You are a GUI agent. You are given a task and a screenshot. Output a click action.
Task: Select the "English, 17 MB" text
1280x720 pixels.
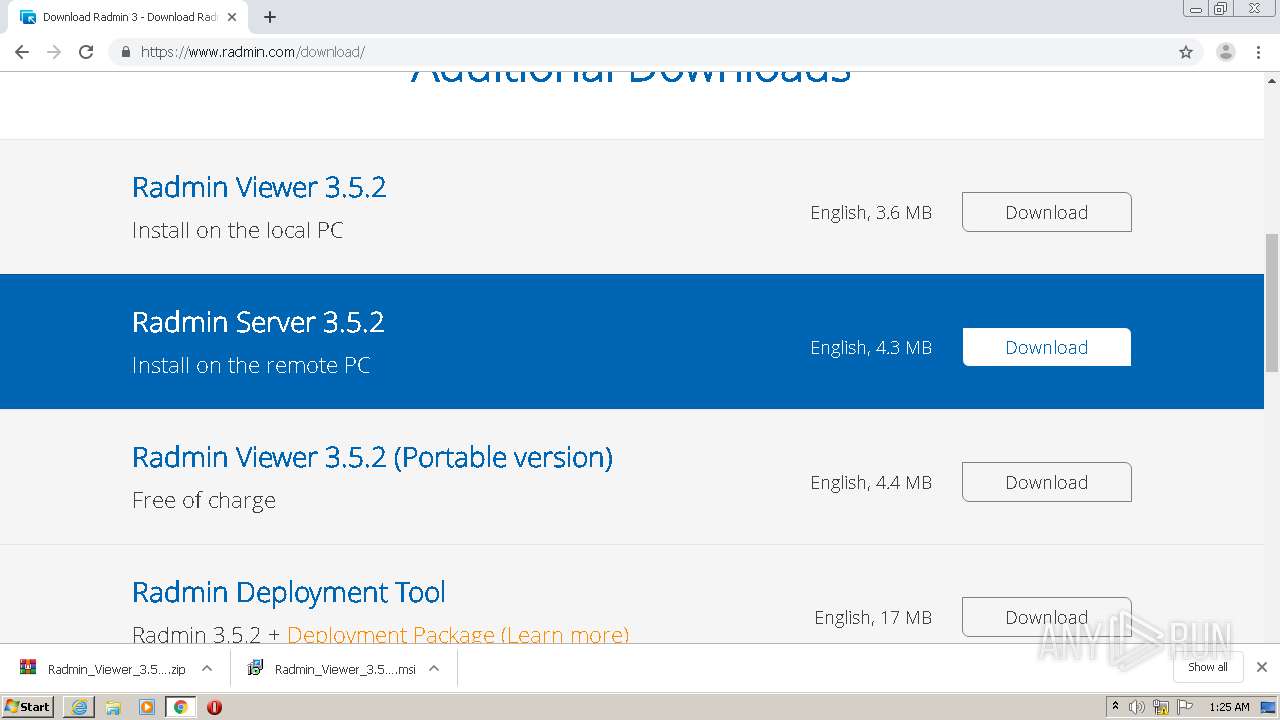tap(873, 618)
